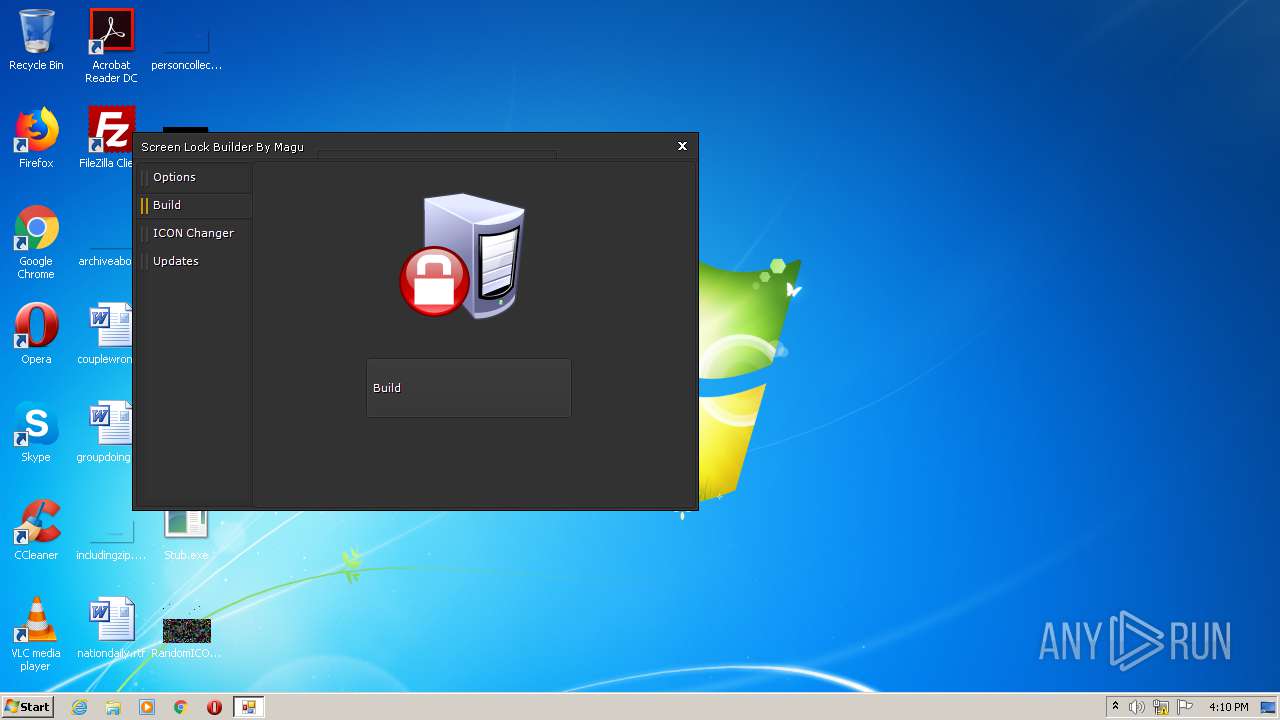Launch Acrobat Reader DC shortcut
The image size is (1280, 720).
click(x=111, y=46)
